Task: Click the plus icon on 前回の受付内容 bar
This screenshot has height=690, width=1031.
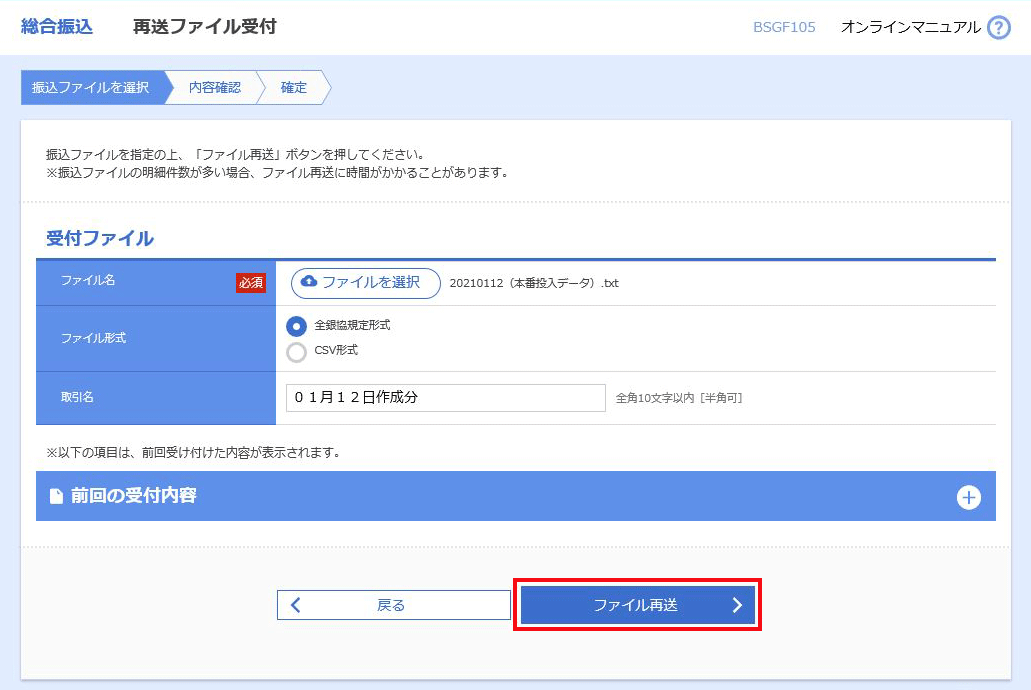Action: [968, 497]
